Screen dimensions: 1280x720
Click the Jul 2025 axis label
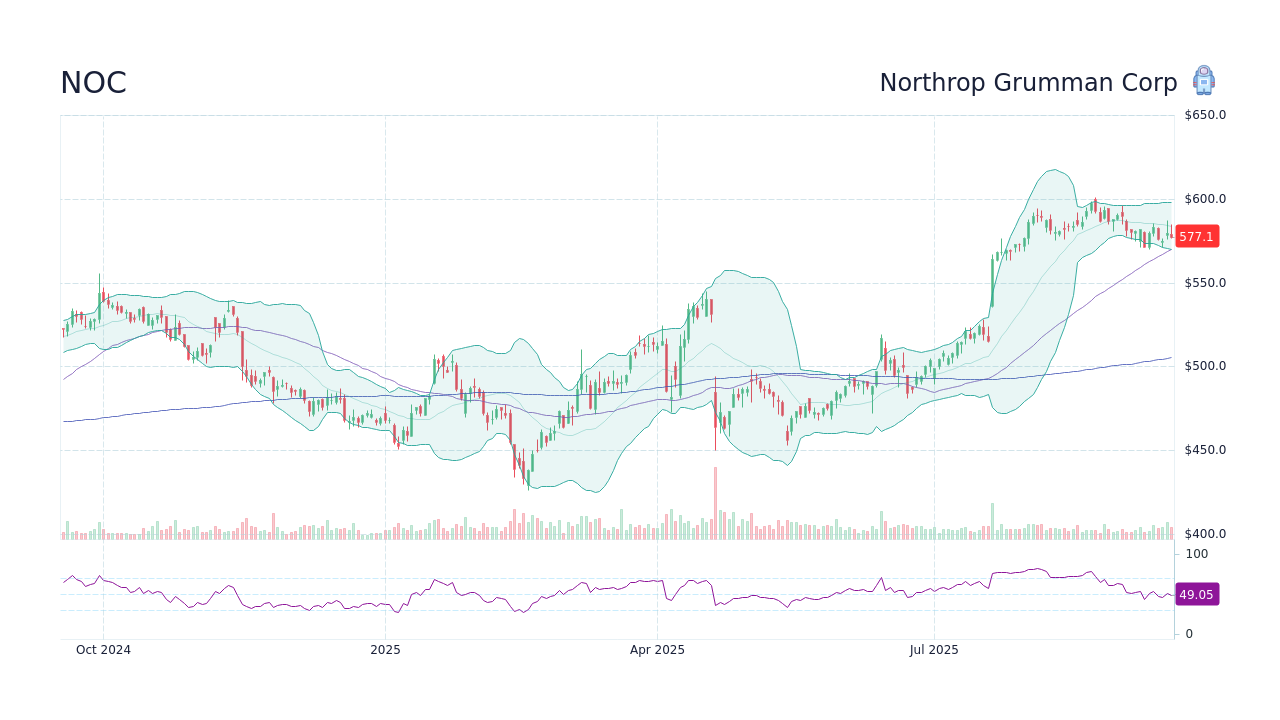(x=936, y=650)
